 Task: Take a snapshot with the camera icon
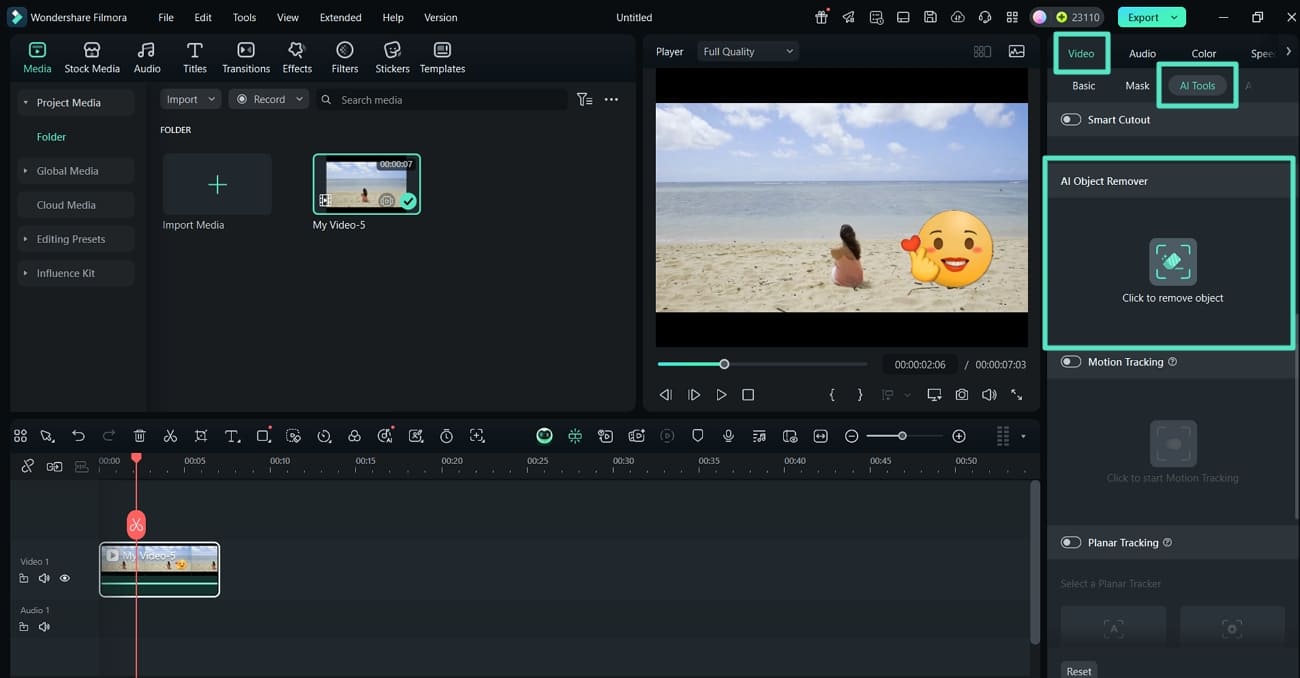click(x=962, y=395)
